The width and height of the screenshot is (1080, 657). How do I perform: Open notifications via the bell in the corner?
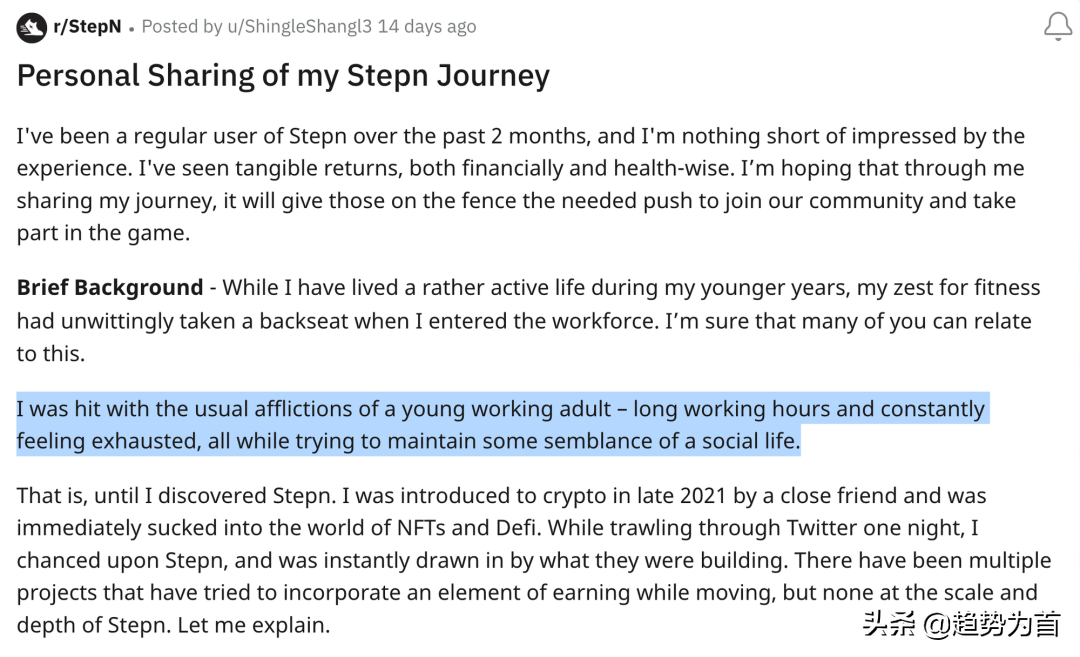[x=1056, y=26]
